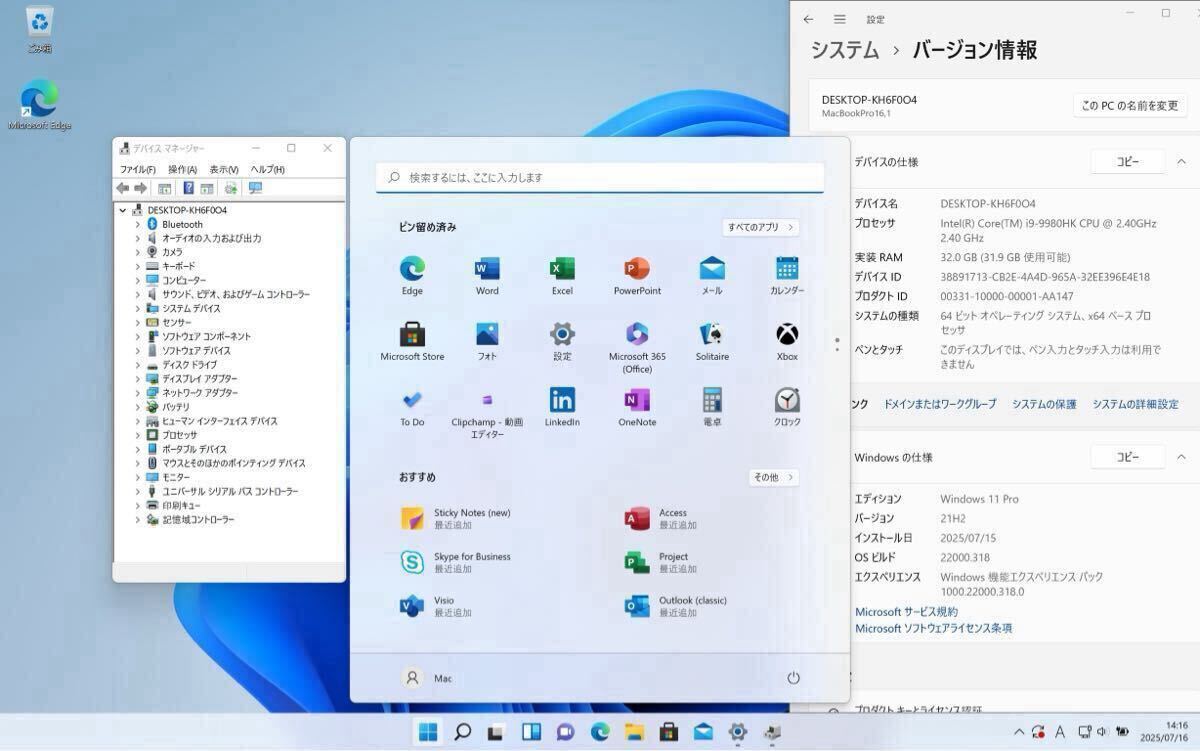
Task: Open PowerPoint pinned app
Action: point(637,276)
